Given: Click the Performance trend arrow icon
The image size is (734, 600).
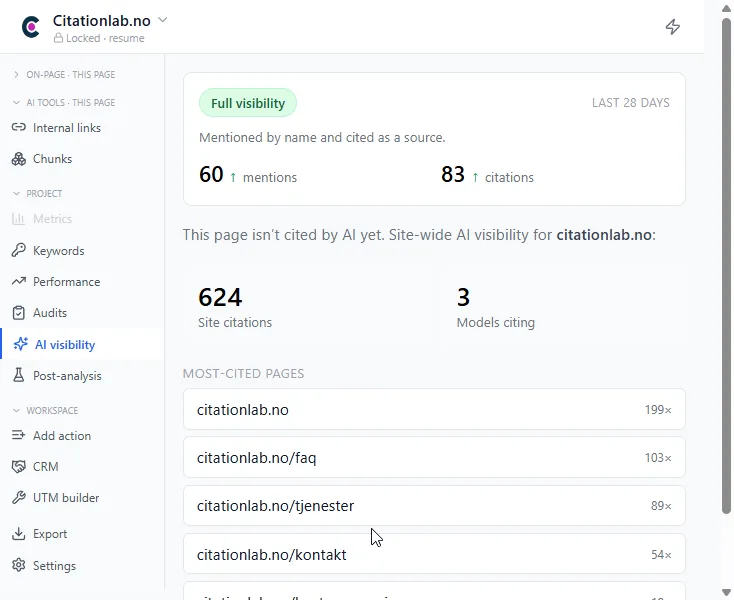Looking at the screenshot, I should (x=19, y=281).
